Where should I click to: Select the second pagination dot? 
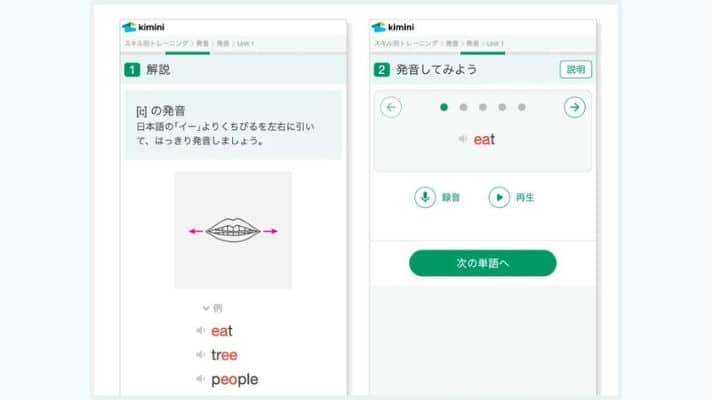tap(463, 107)
